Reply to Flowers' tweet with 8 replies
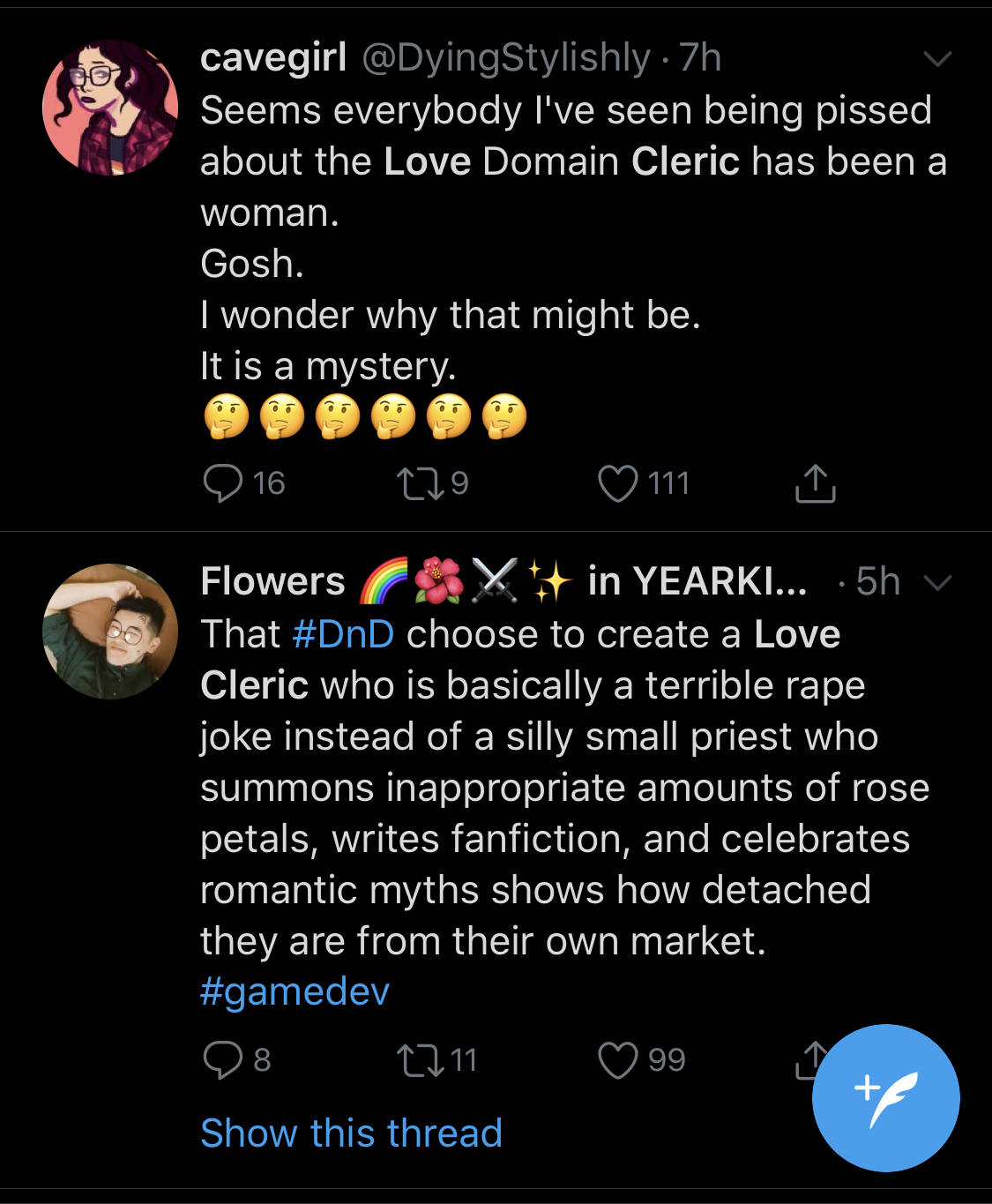This screenshot has width=992, height=1204. point(223,1060)
